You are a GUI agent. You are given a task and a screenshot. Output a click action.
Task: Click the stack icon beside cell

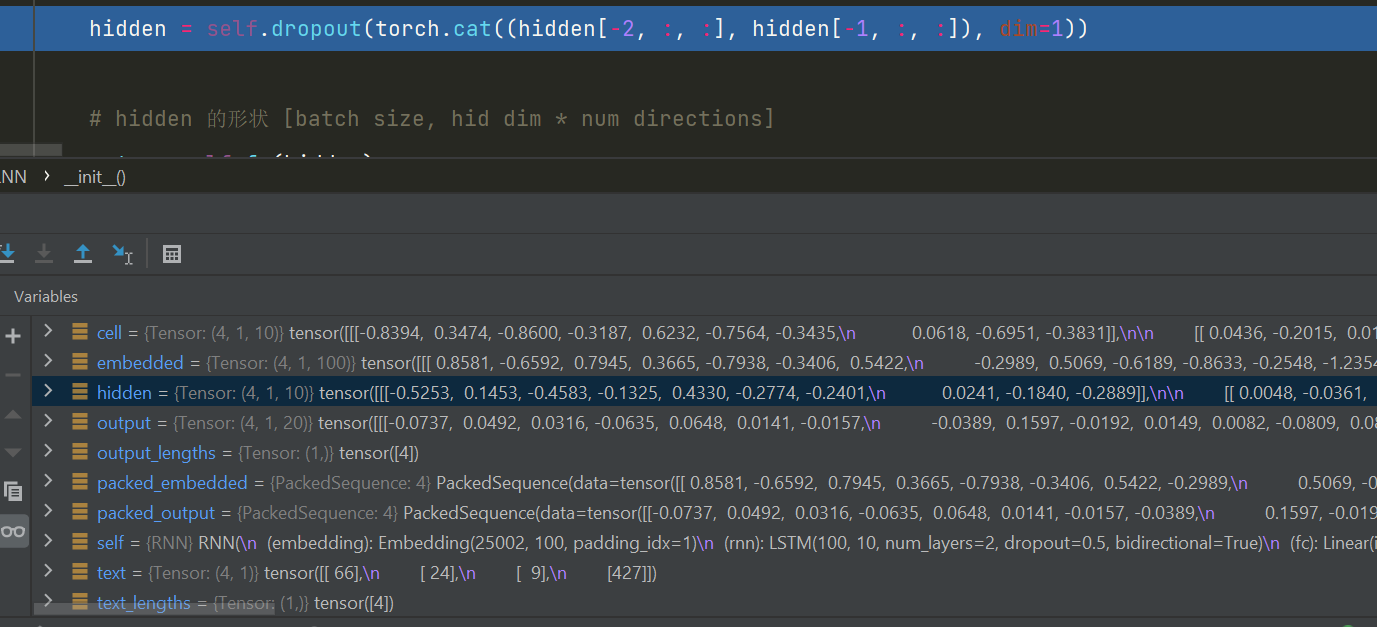(79, 333)
